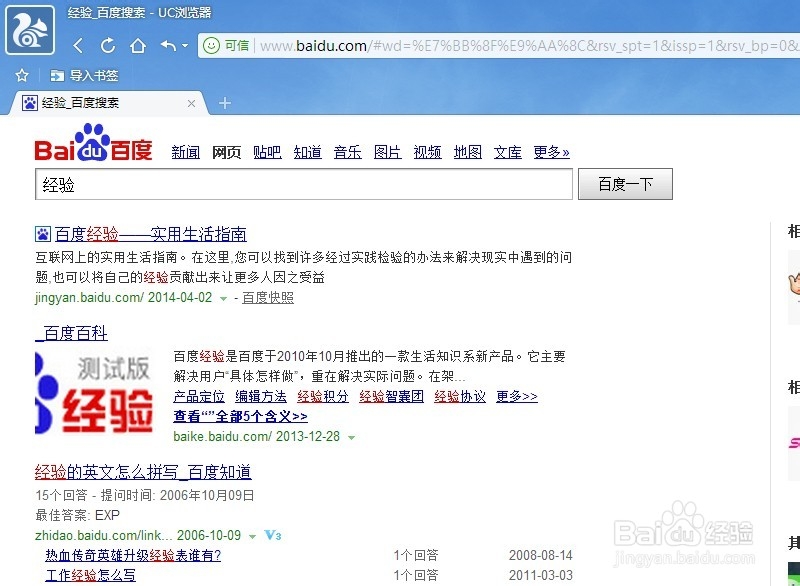Expand arrow next to jingyan.baidu.com date
This screenshot has height=586, width=800.
point(223,298)
